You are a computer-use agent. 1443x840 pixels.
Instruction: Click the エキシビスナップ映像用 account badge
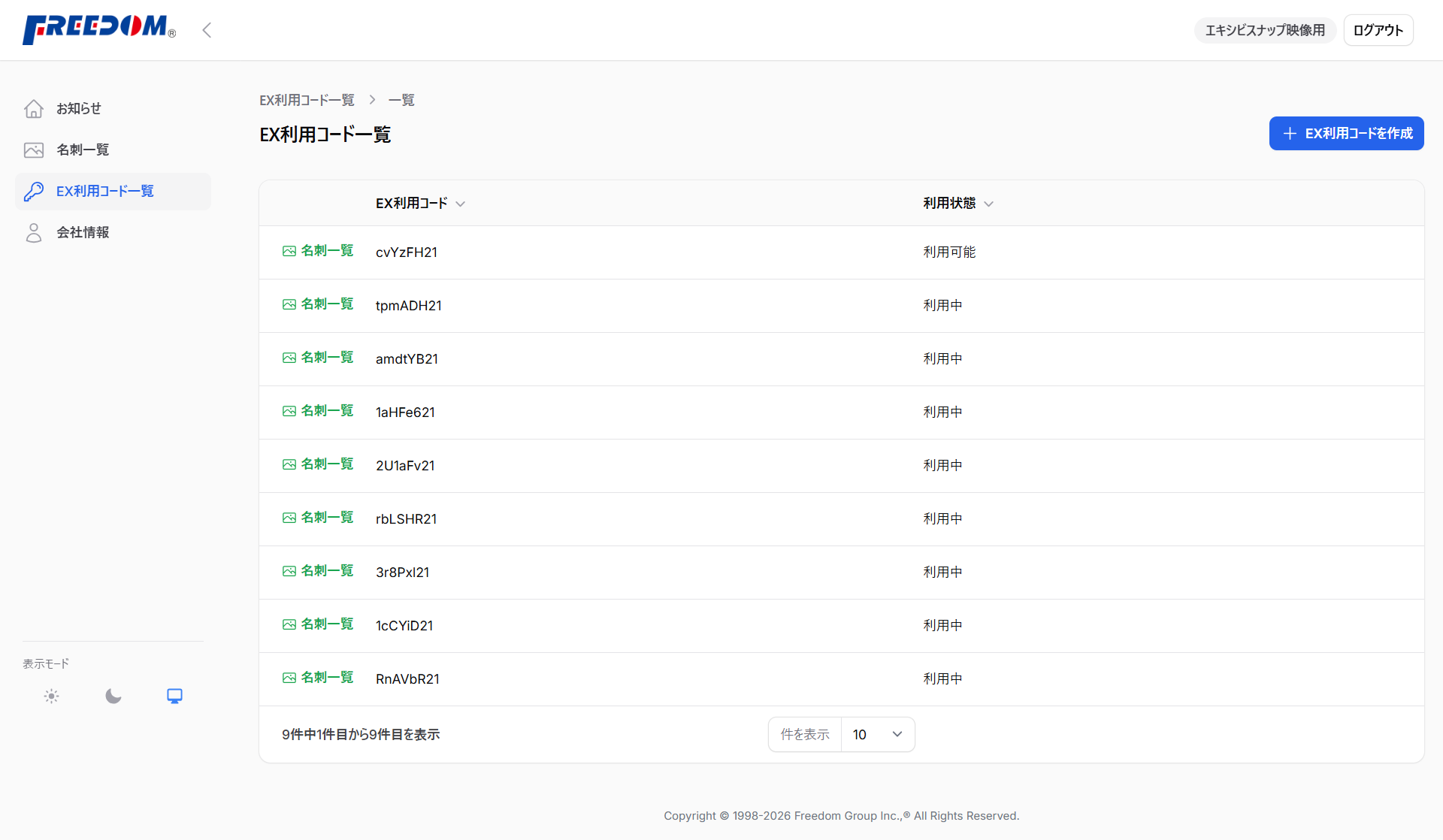coord(1265,30)
